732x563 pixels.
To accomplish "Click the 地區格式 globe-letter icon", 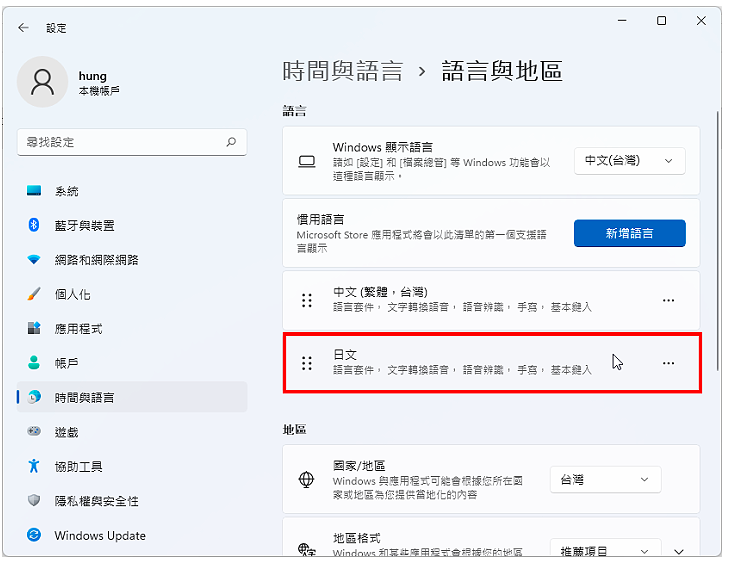I will pyautogui.click(x=307, y=549).
